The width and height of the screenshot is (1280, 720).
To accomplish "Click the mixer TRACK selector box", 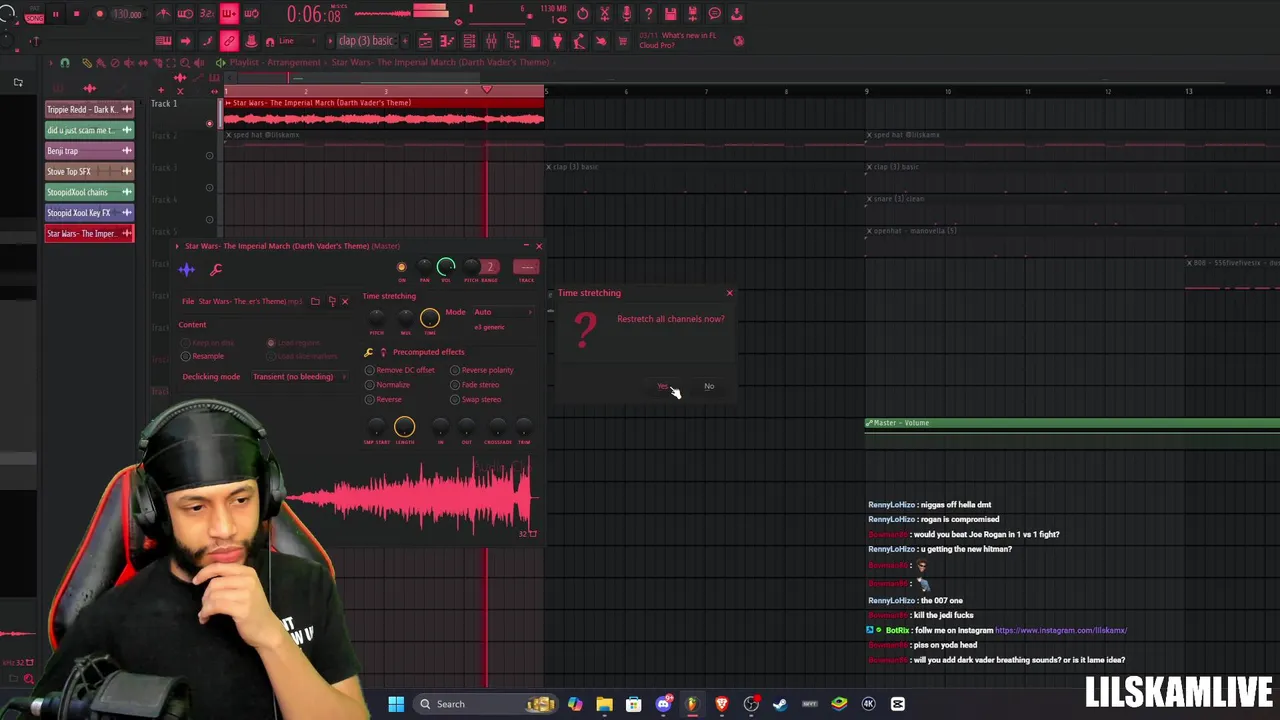I will 526,267.
